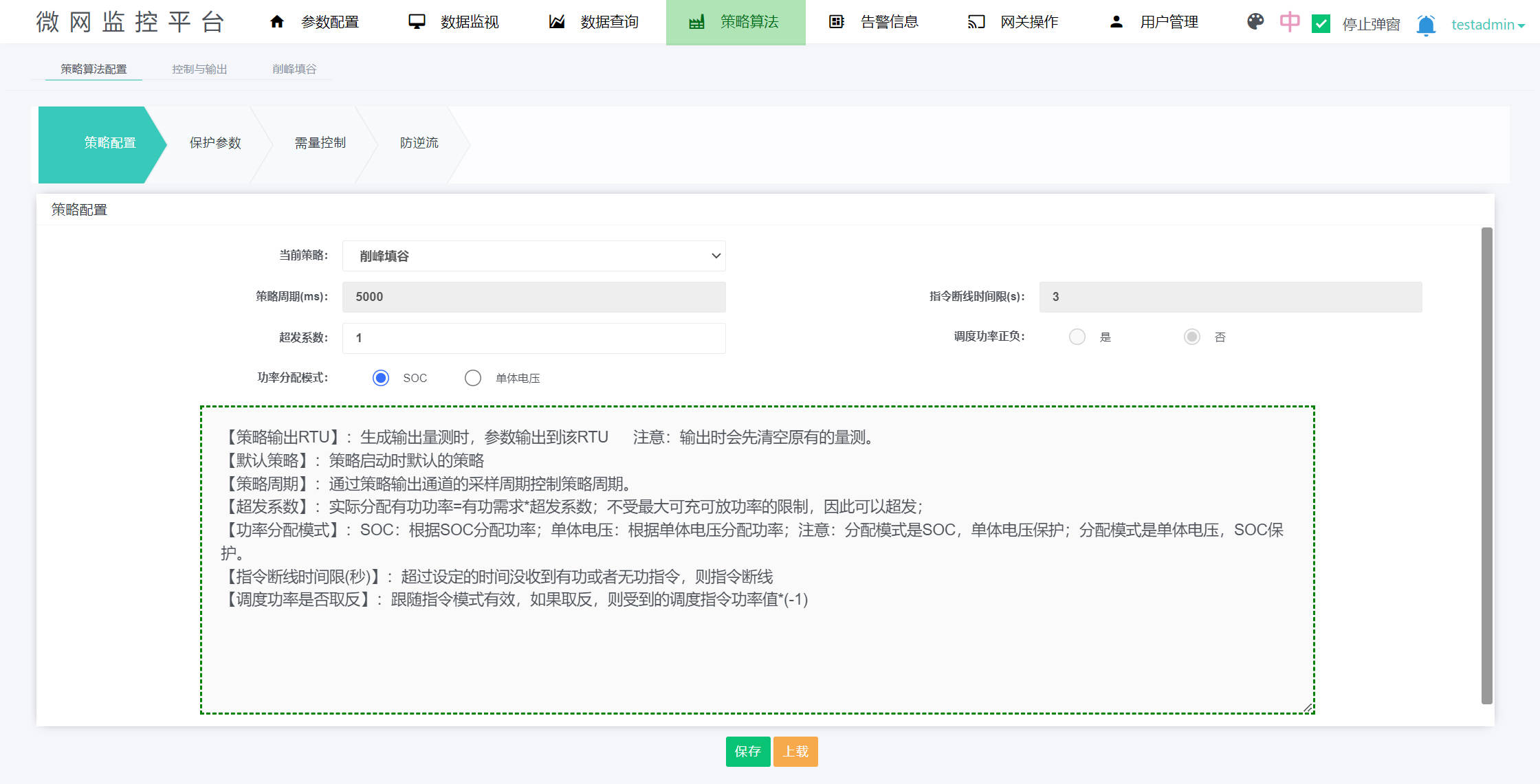Click the user icon for 用户管理
The width and height of the screenshot is (1540, 784).
pyautogui.click(x=1116, y=22)
